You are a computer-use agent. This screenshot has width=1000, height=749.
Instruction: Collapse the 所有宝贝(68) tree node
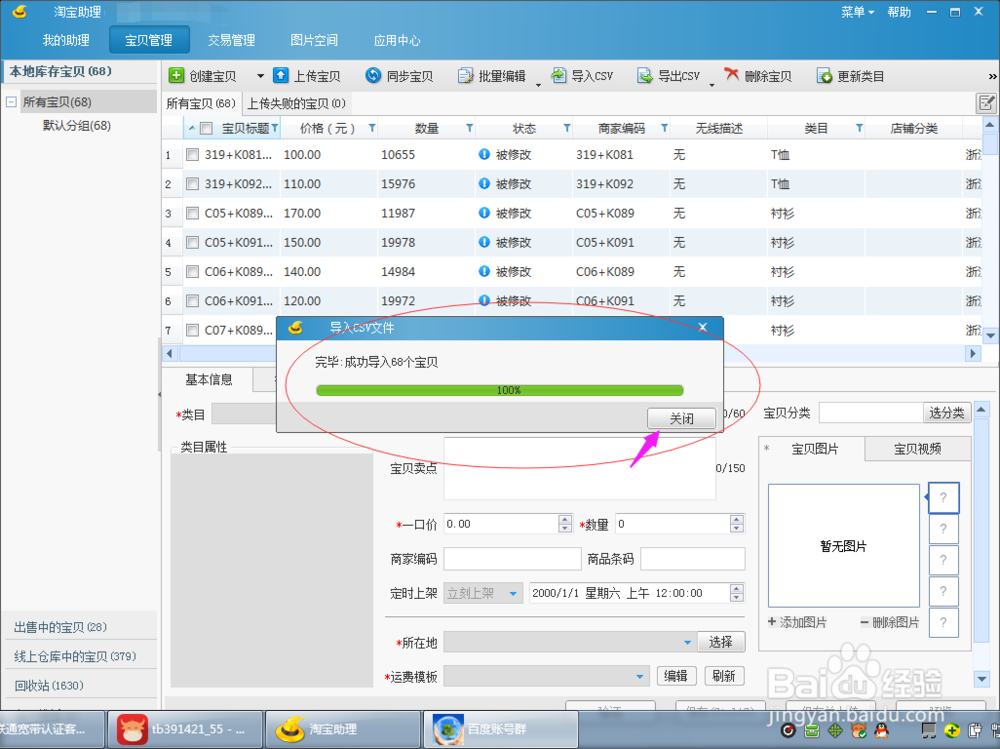[11, 101]
